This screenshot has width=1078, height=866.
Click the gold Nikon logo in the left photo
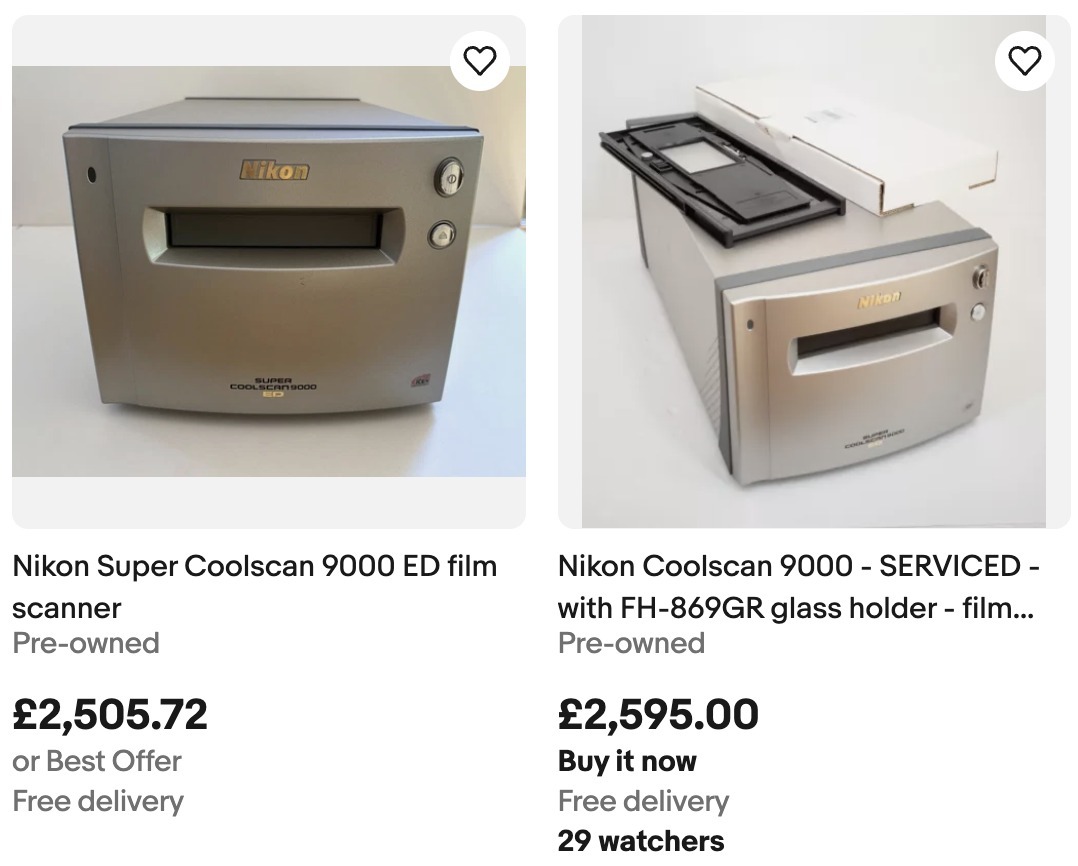tap(273, 170)
